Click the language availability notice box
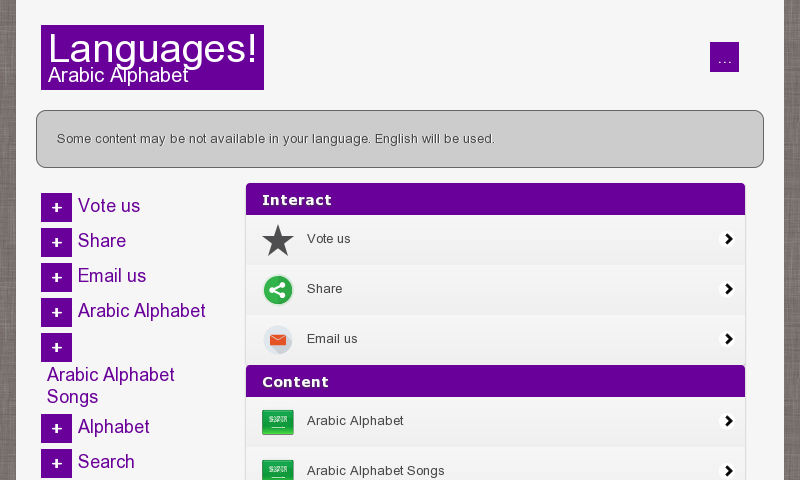800x480 pixels. pyautogui.click(x=400, y=139)
